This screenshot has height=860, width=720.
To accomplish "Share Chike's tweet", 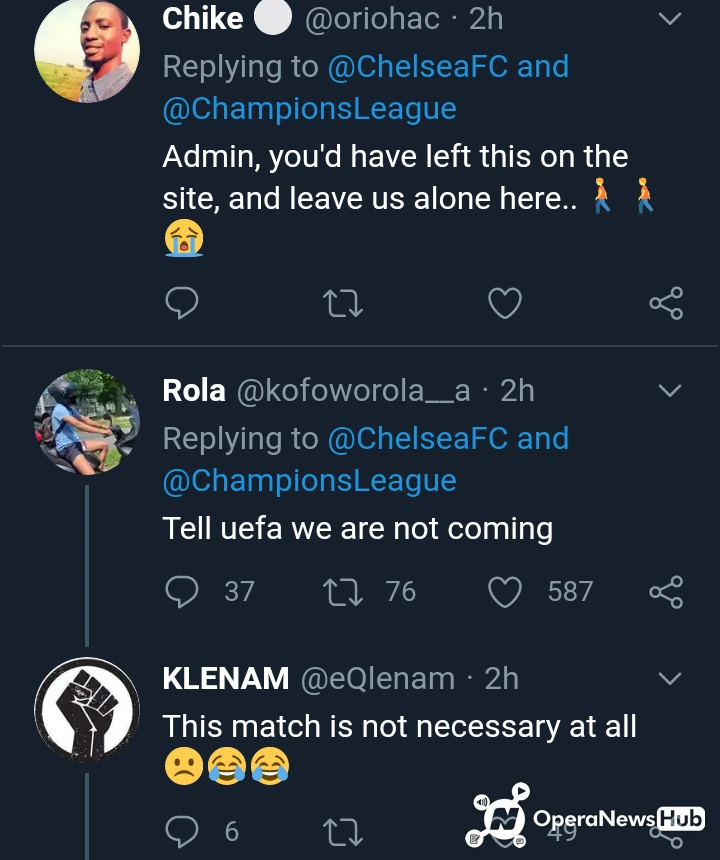I will (x=666, y=302).
